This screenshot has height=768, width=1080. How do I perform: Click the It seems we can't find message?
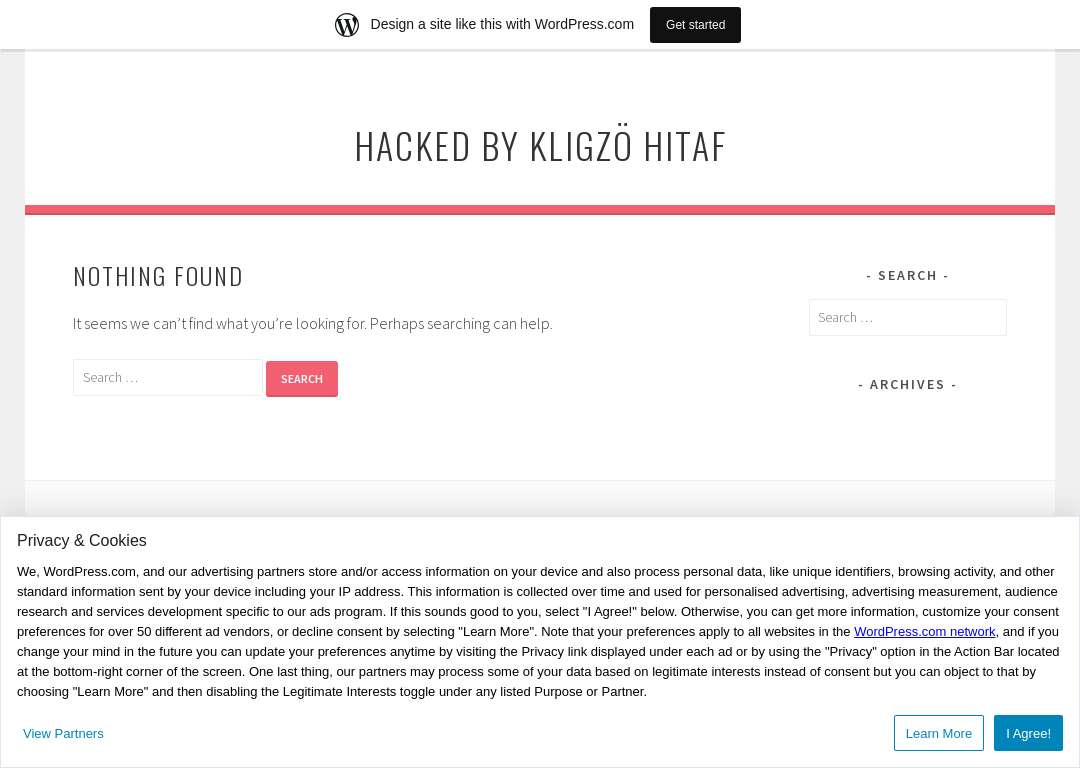point(313,324)
